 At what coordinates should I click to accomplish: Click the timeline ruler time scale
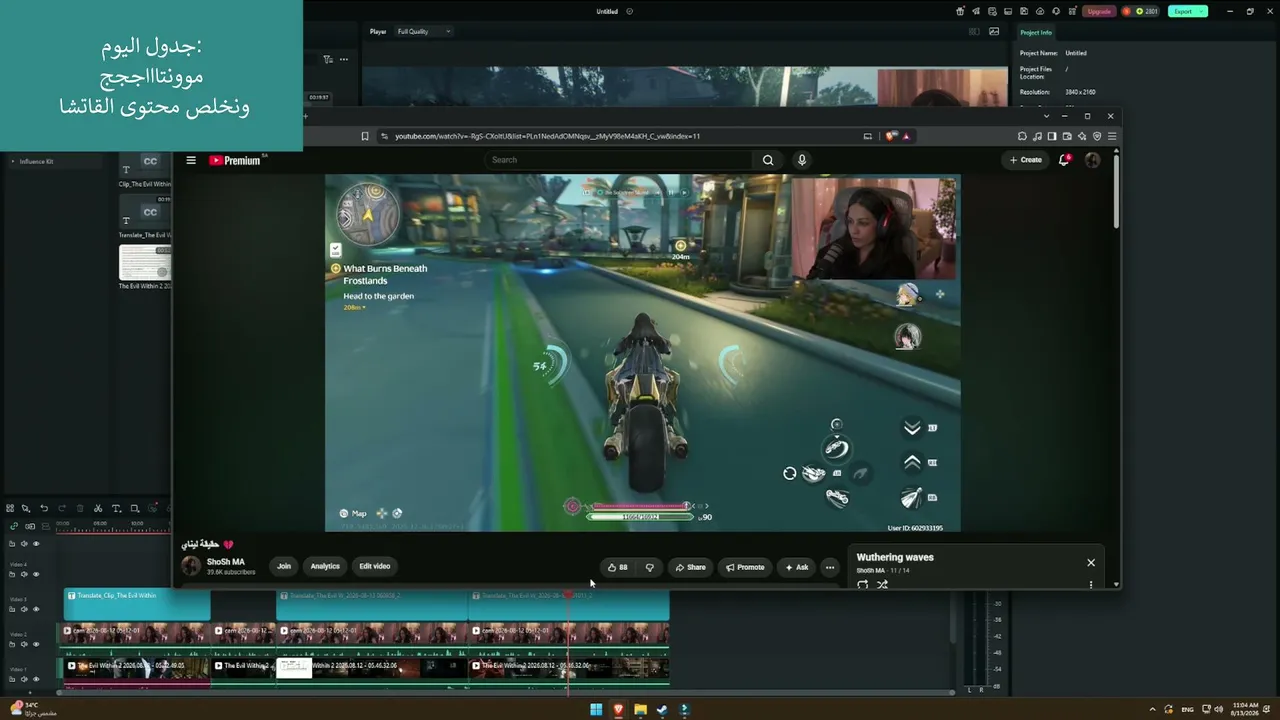(x=112, y=525)
